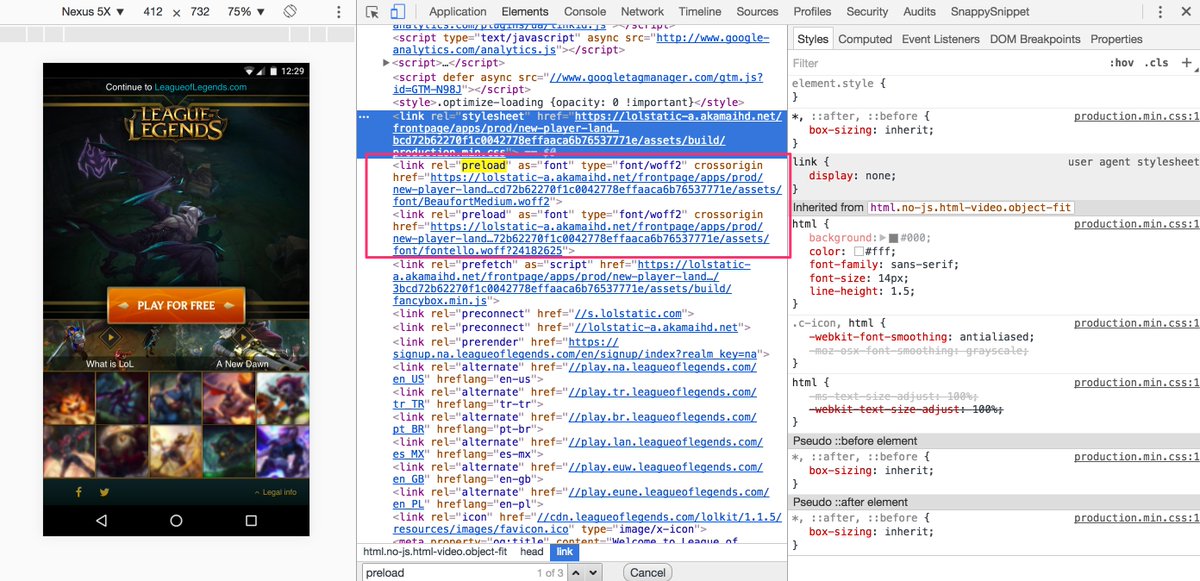Click the Twitter icon in page footer
This screenshot has height=581, width=1200.
click(104, 492)
